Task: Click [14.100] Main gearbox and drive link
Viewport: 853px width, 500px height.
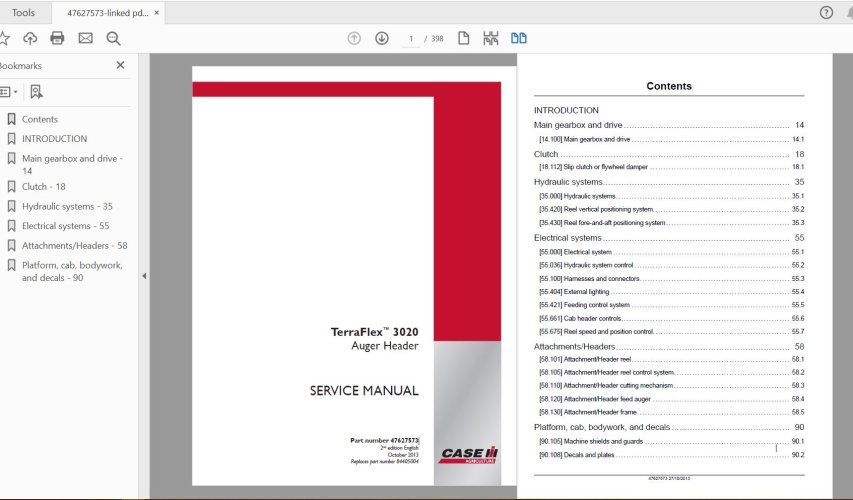Action: click(x=671, y=139)
